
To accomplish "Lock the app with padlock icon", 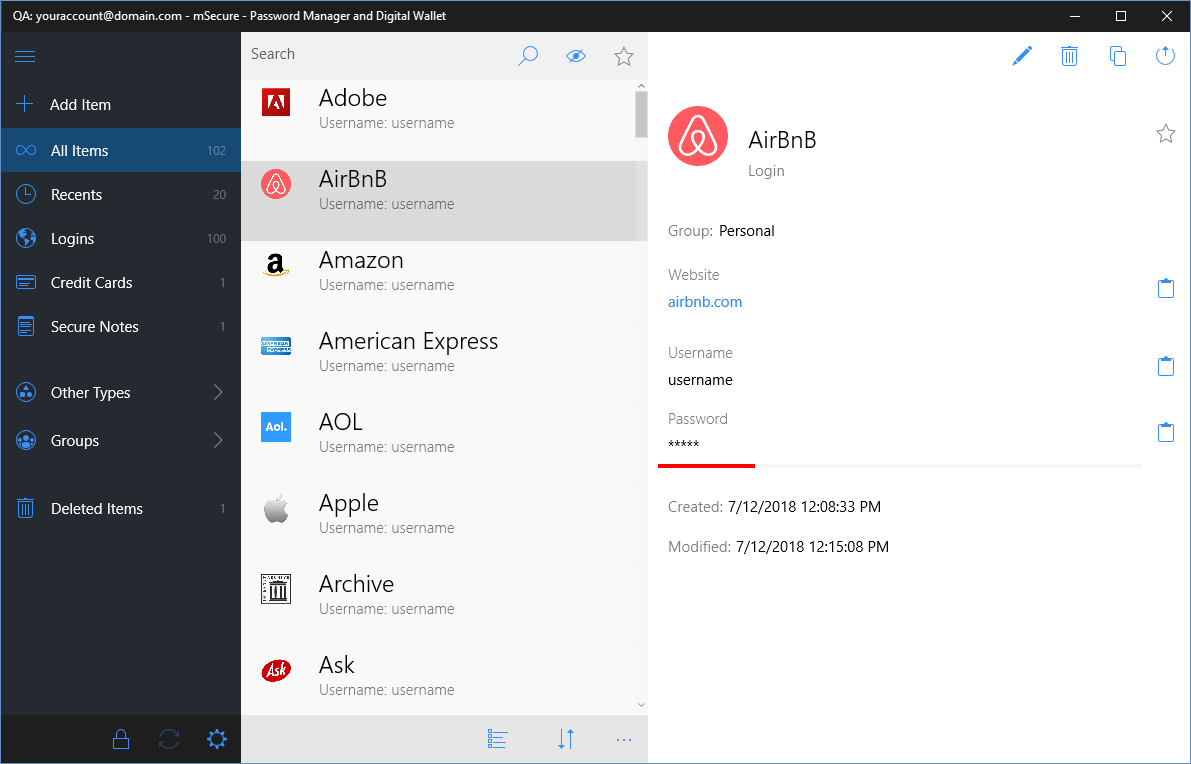I will pos(121,739).
